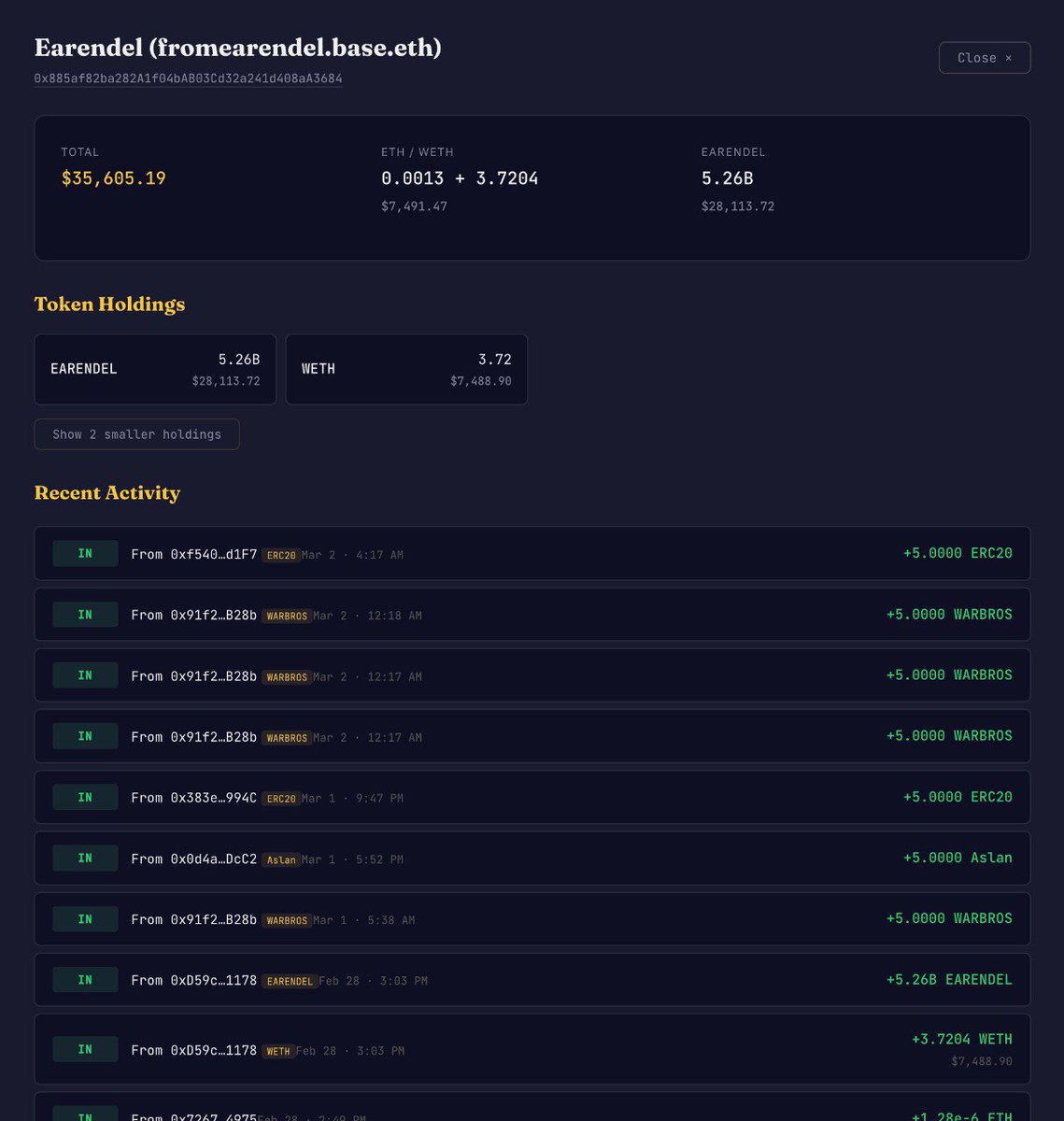Click wallet address 0x885af82ba282A1f04bAB03Cd32a241d408aA3684
The height and width of the screenshot is (1121, 1064).
pyautogui.click(x=188, y=78)
